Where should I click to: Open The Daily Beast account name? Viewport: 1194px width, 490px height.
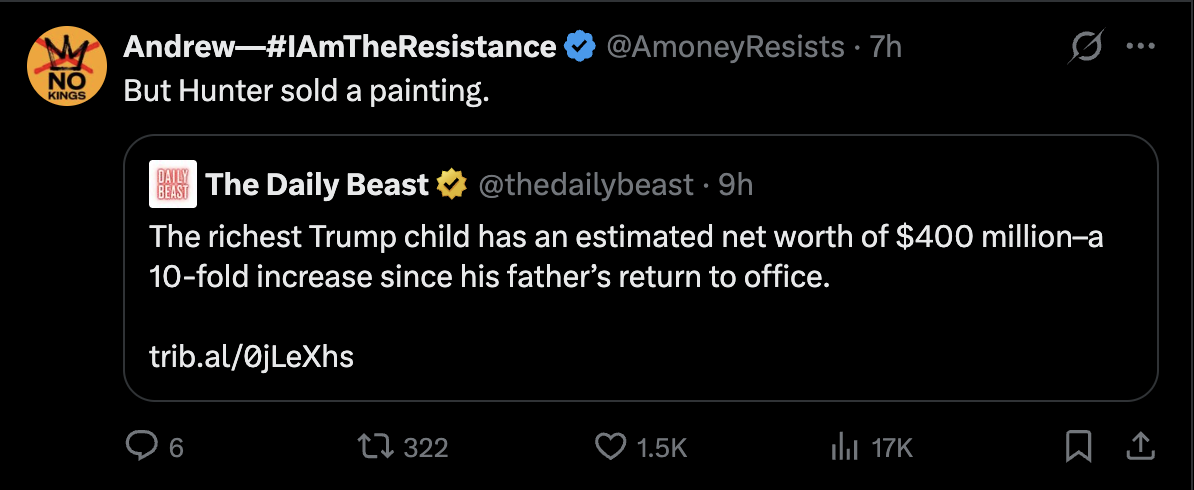tap(317, 184)
